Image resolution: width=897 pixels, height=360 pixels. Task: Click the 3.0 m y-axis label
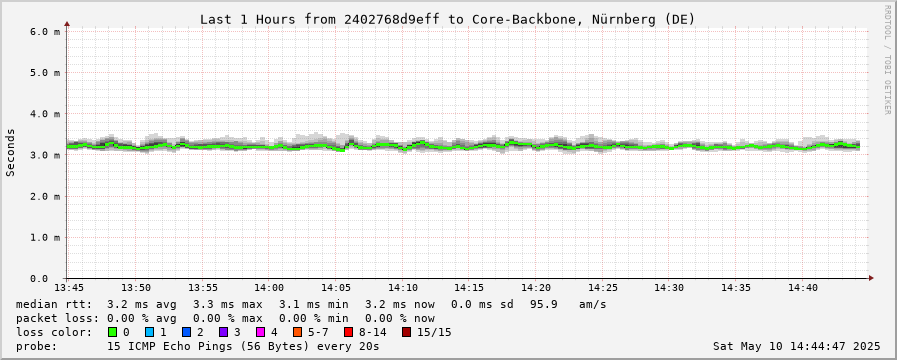(45, 155)
